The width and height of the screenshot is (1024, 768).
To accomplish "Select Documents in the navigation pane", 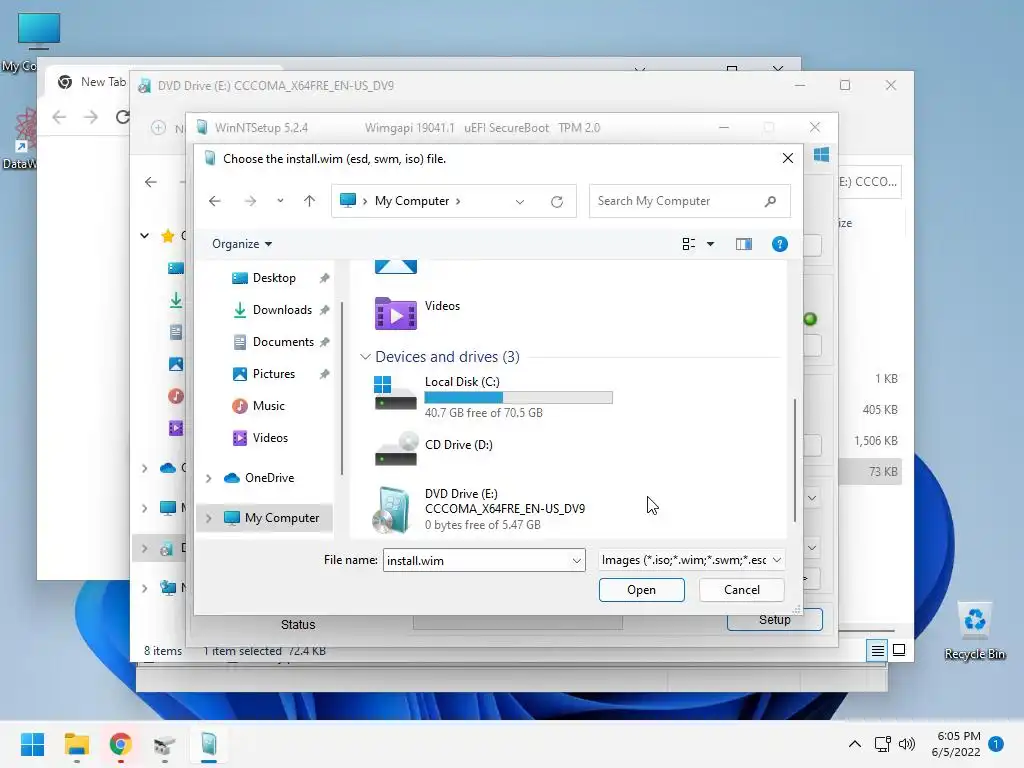I will click(282, 342).
